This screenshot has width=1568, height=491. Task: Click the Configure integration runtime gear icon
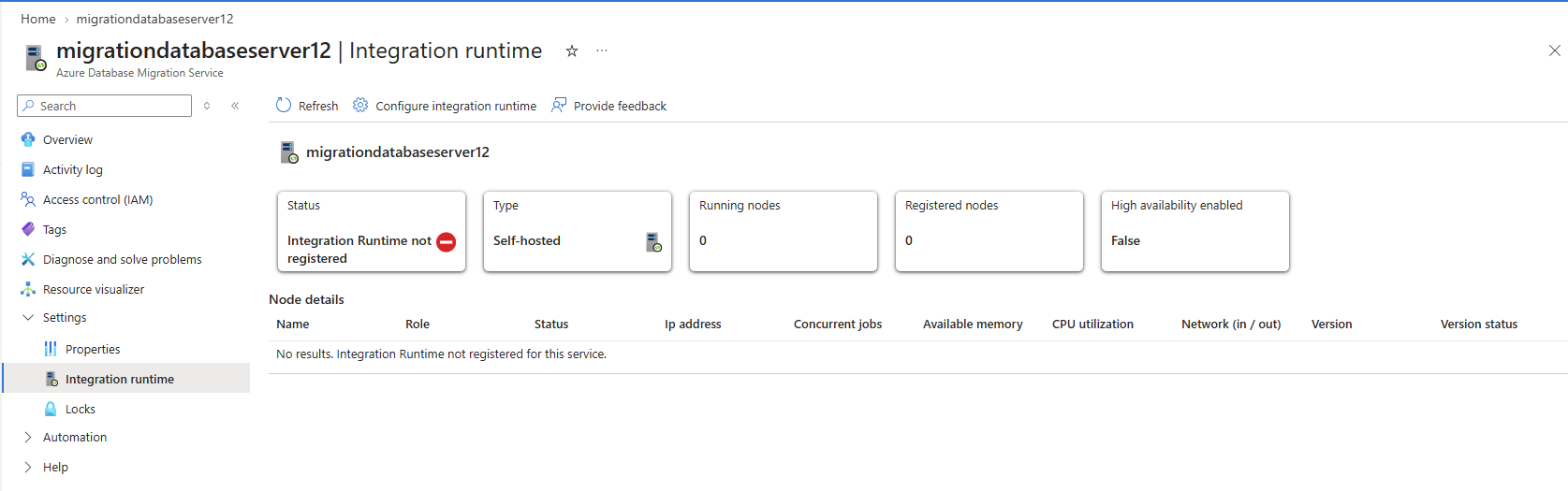pos(360,106)
